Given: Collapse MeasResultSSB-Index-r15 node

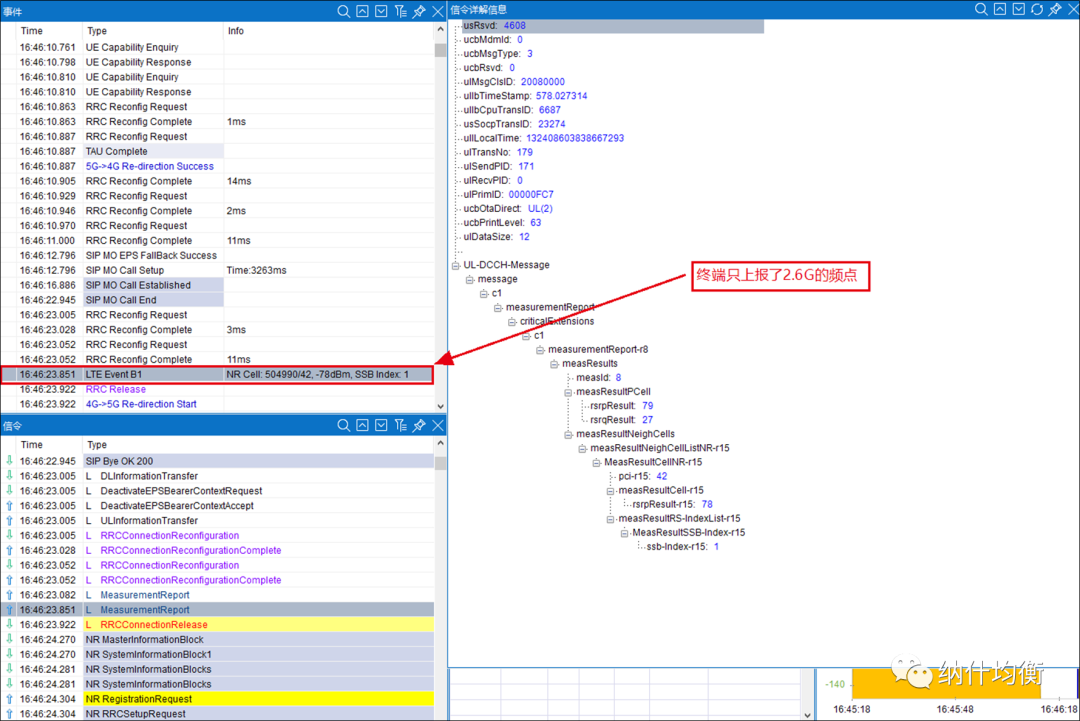Looking at the screenshot, I should [x=625, y=533].
